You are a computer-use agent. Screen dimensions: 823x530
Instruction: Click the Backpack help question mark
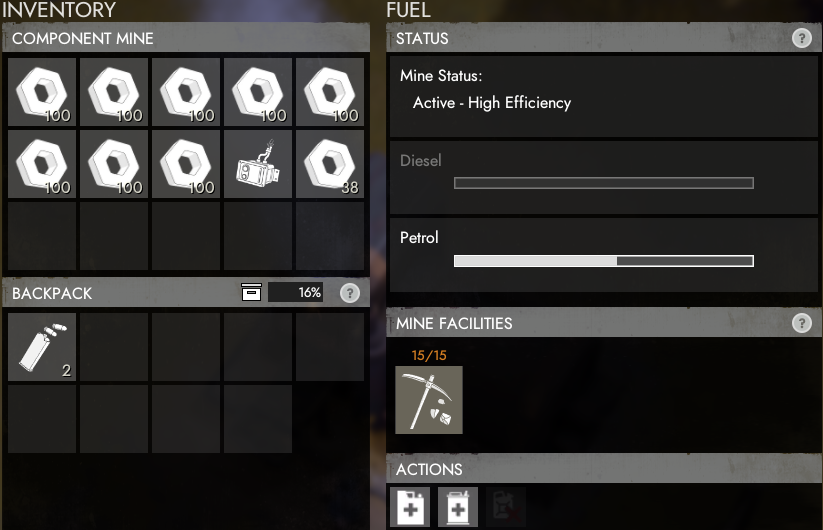pos(350,293)
